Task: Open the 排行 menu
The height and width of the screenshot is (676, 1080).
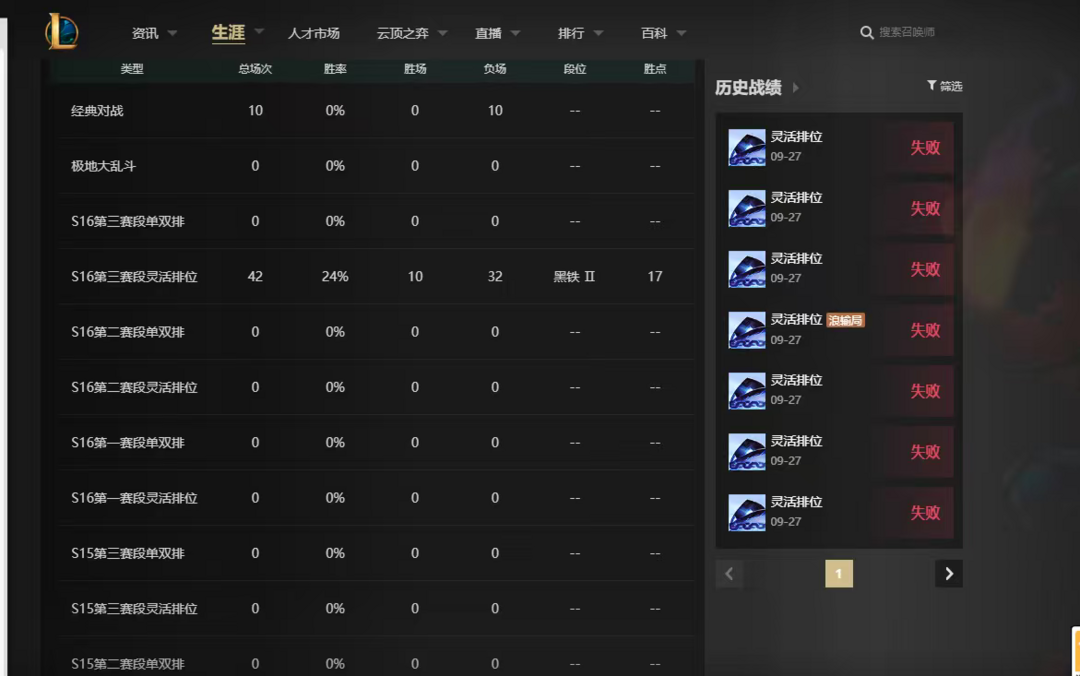Action: coord(571,33)
